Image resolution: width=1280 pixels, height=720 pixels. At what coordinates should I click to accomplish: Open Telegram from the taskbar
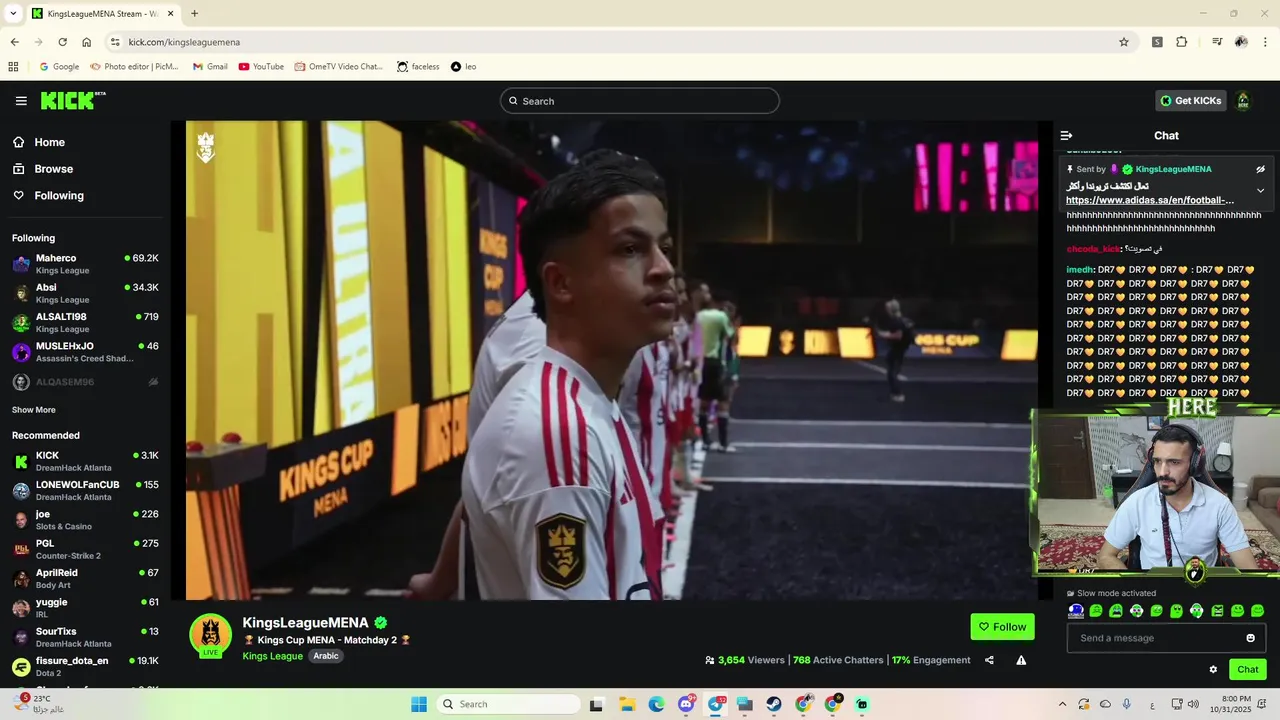(716, 704)
